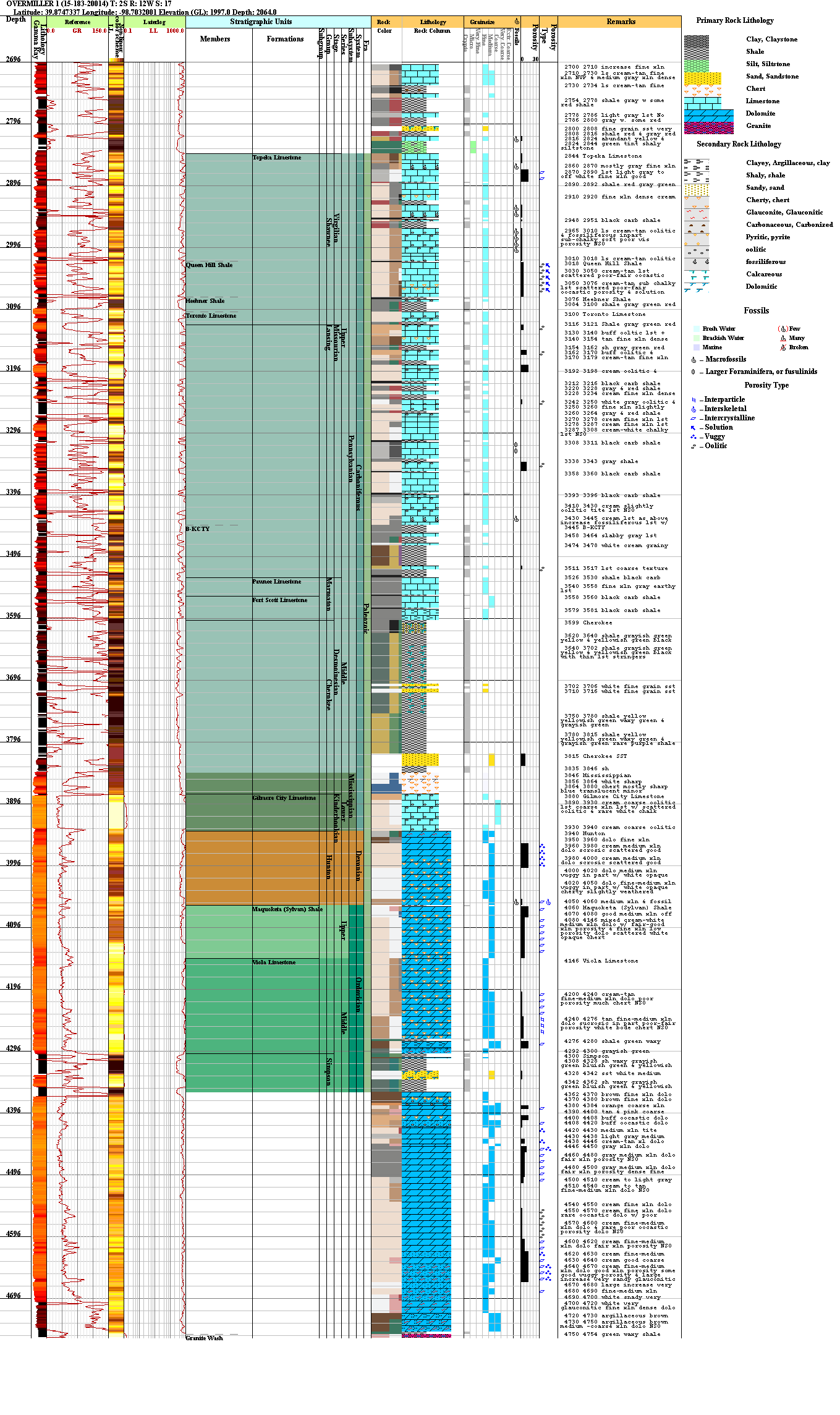Click the Chert orange triangle pattern swatch
The width and height of the screenshot is (840, 1415).
pyautogui.click(x=702, y=90)
